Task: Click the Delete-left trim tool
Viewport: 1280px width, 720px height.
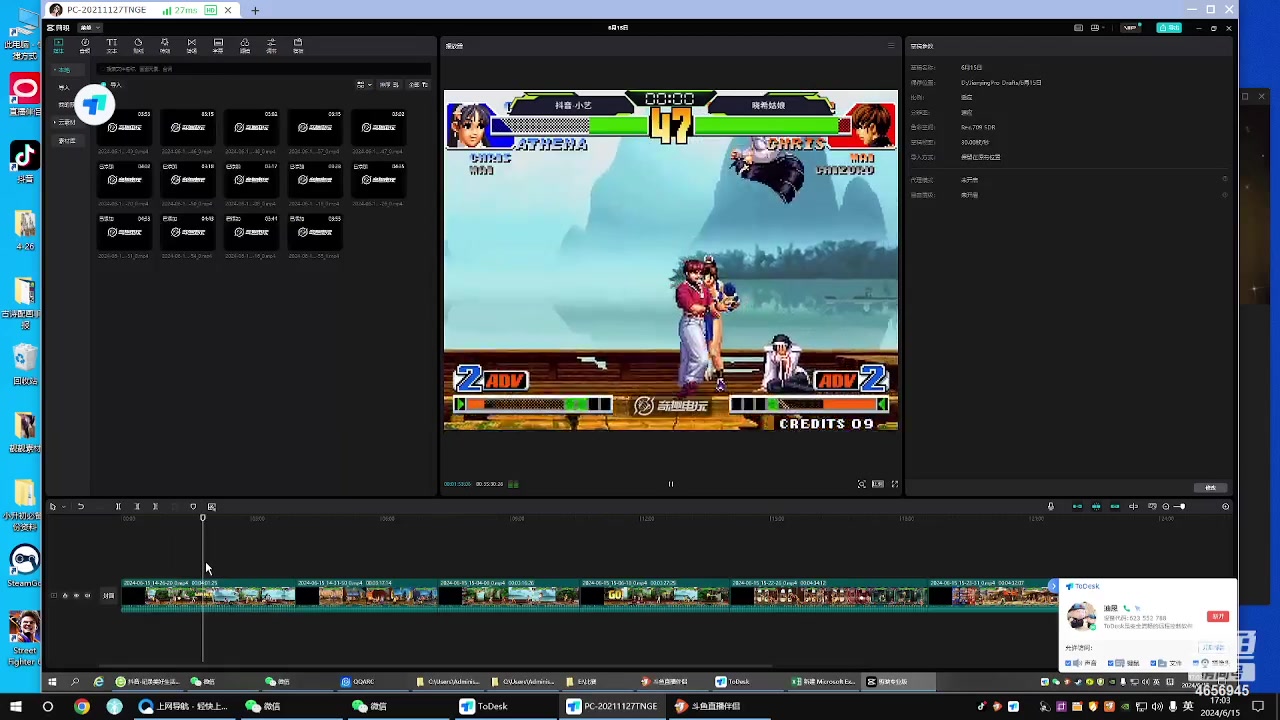Action: click(x=137, y=507)
